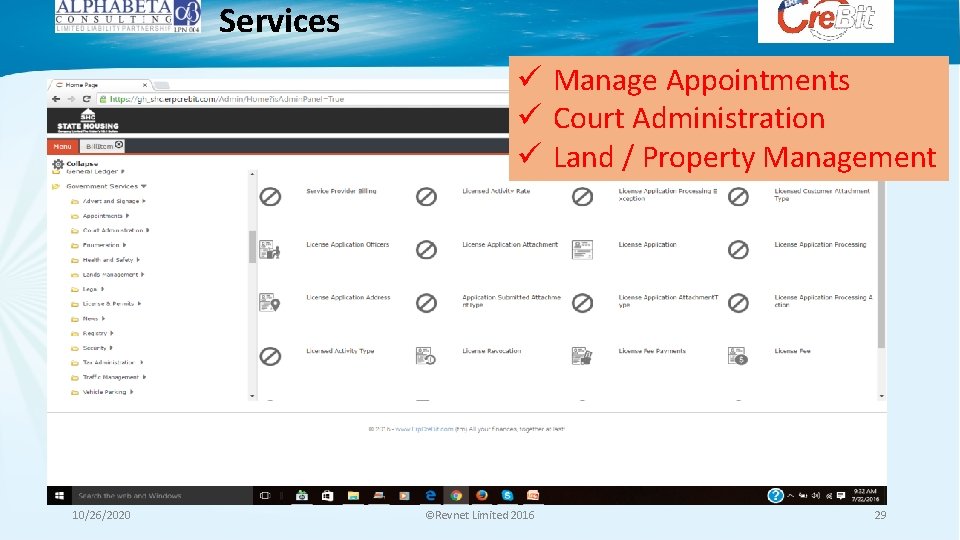Open License Application Processing Action icon
960x540 pixels.
(738, 302)
